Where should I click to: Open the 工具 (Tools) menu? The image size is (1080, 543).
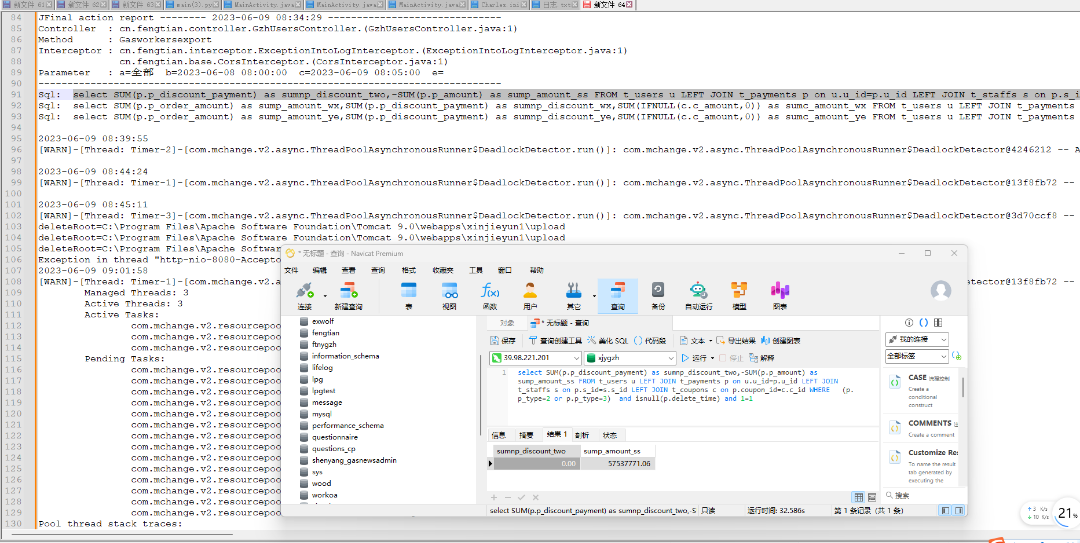tap(476, 270)
